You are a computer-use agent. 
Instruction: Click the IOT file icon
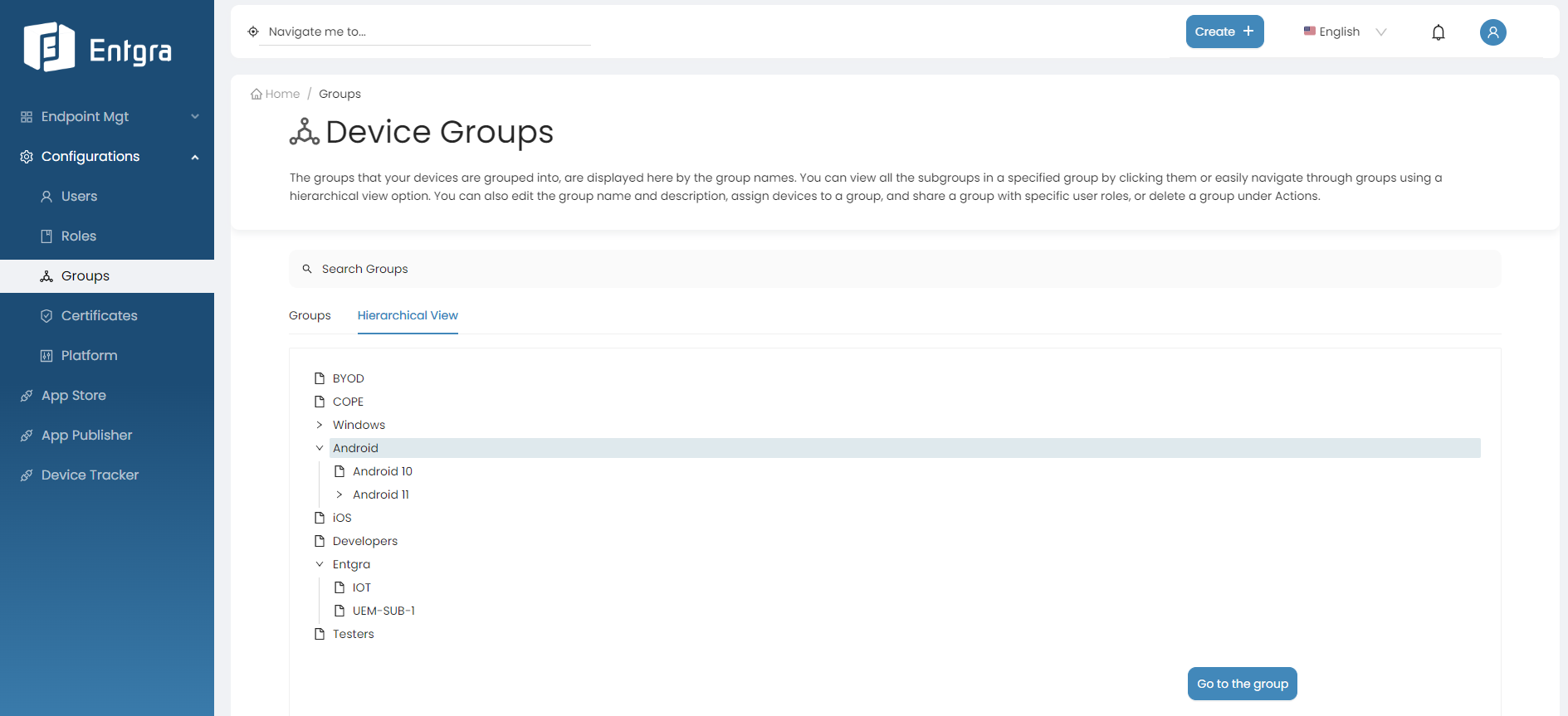pyautogui.click(x=339, y=587)
